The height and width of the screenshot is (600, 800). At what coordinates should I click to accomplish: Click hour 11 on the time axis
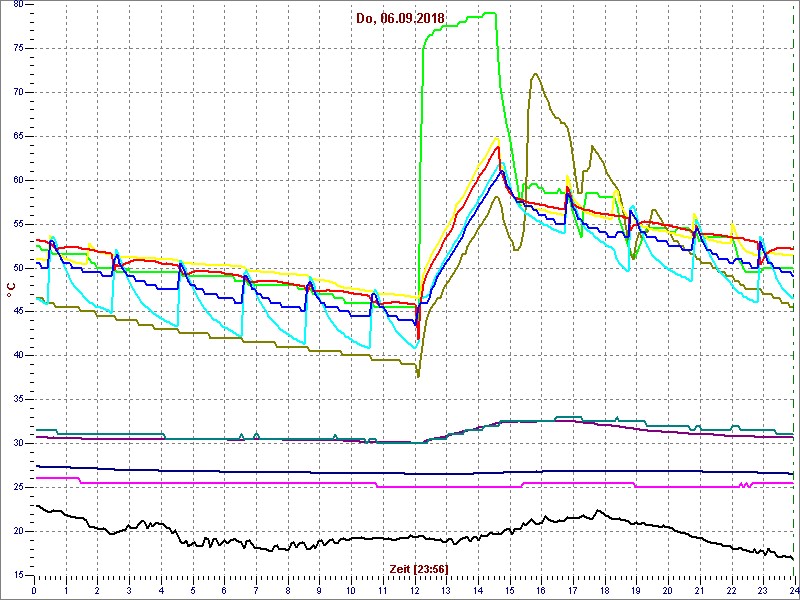click(x=382, y=590)
